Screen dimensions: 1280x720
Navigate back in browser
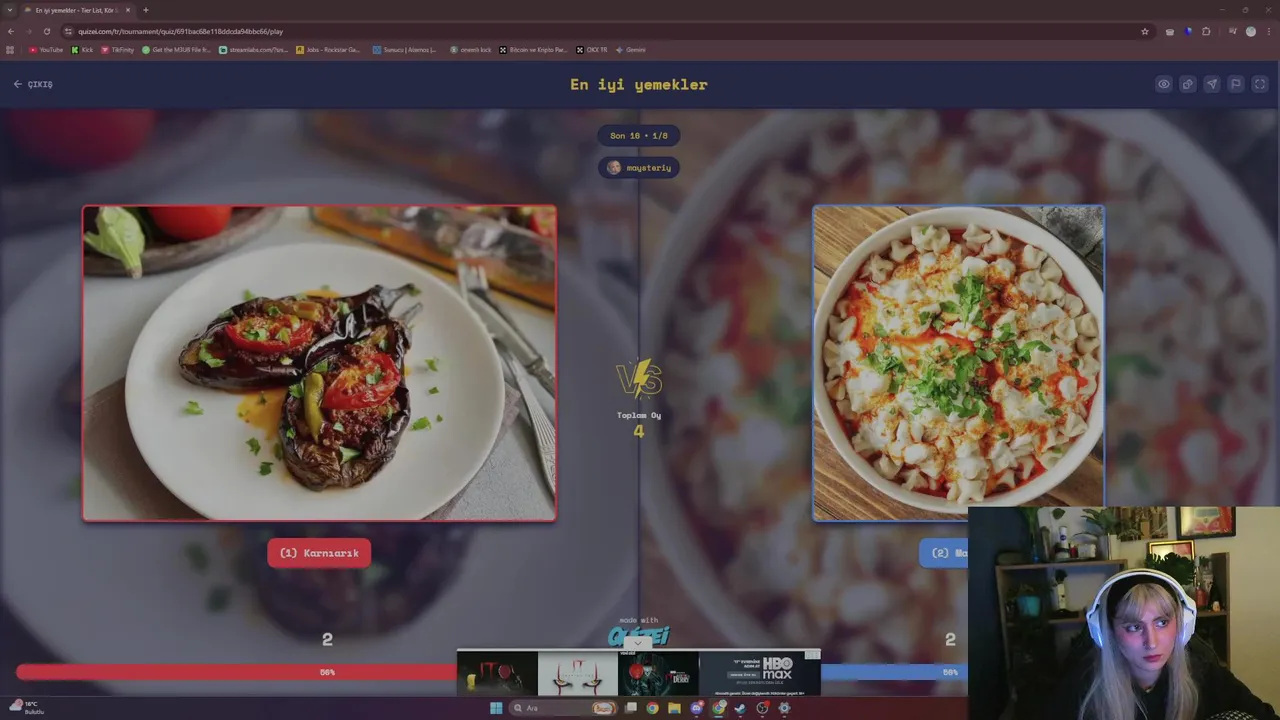tap(10, 31)
